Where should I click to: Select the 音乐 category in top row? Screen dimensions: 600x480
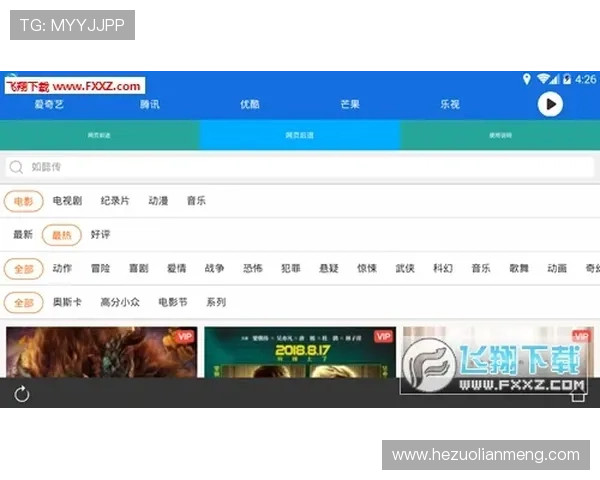click(196, 201)
